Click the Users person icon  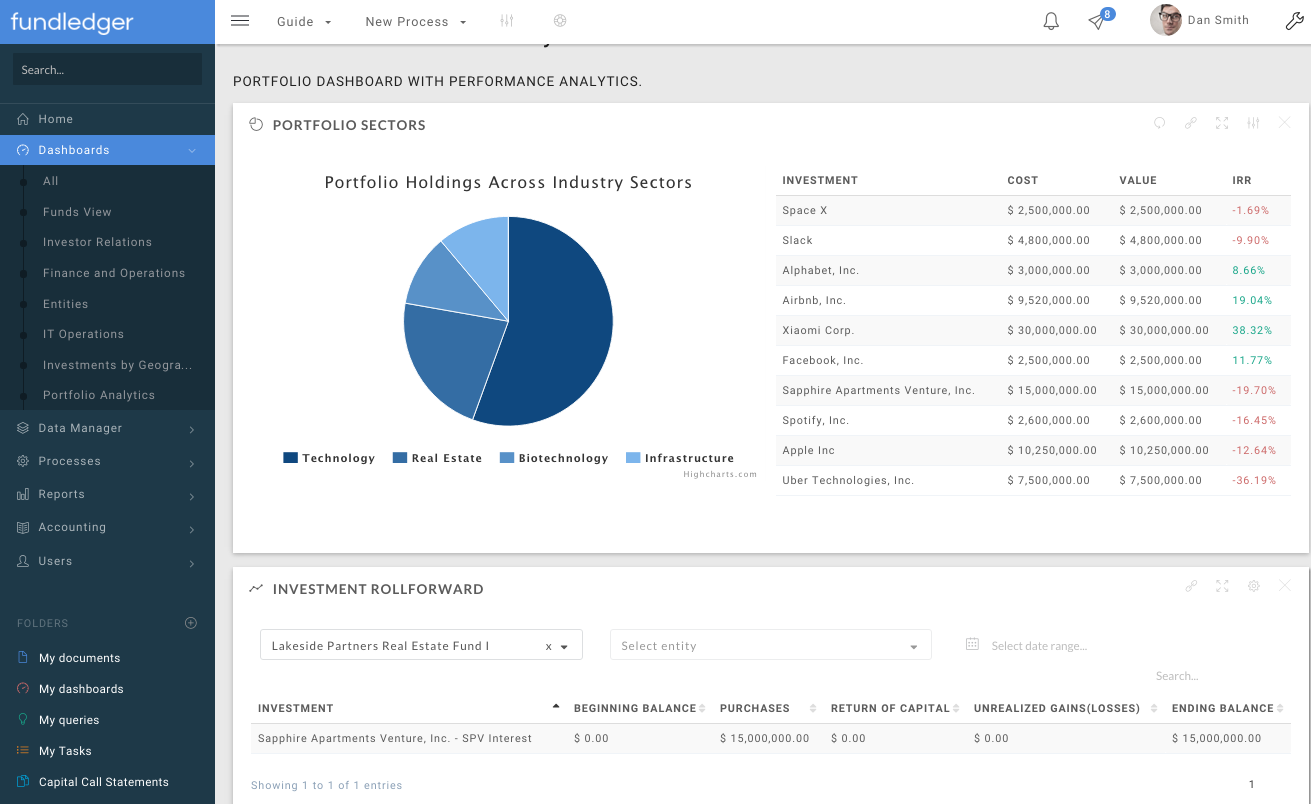[x=23, y=561]
